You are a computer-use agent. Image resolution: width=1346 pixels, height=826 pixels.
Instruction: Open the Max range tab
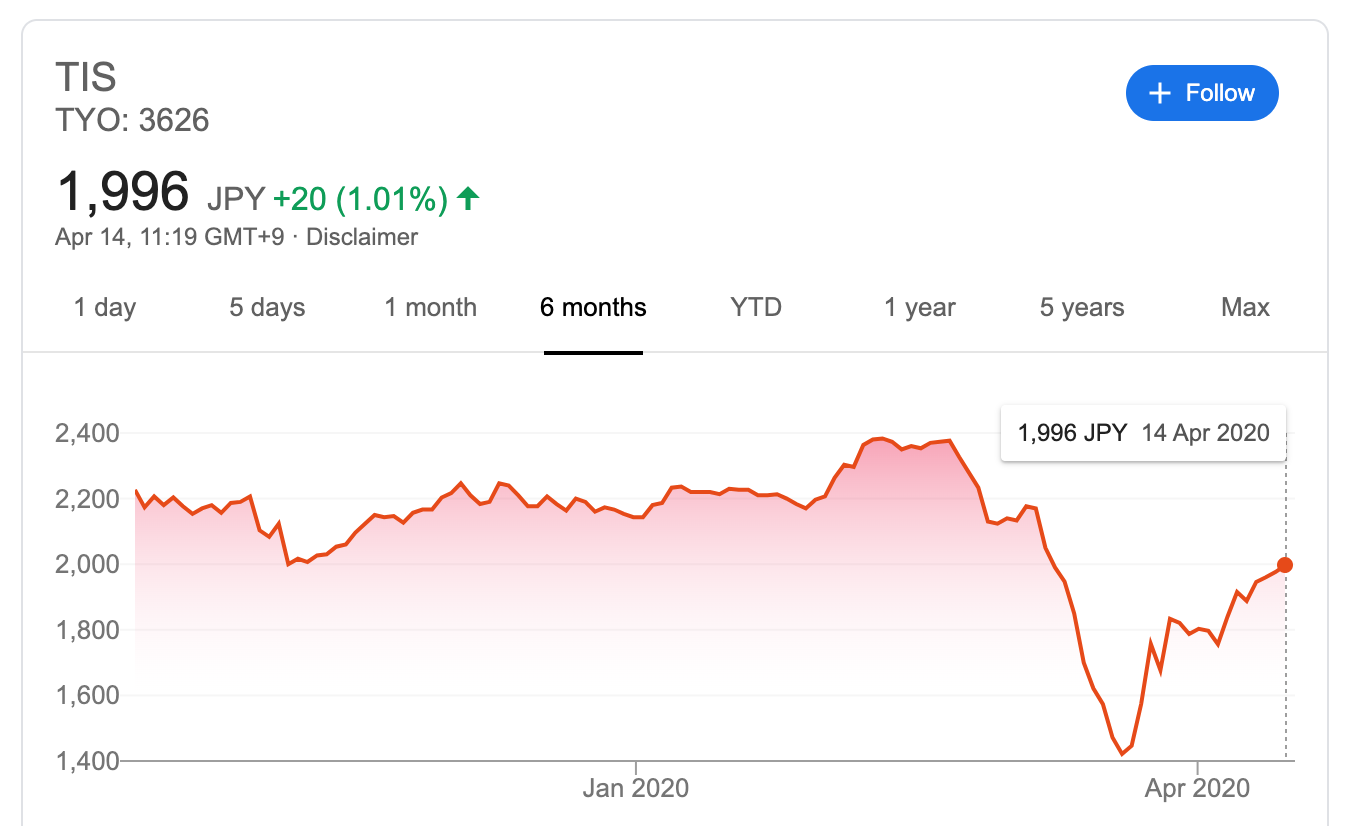[1246, 307]
